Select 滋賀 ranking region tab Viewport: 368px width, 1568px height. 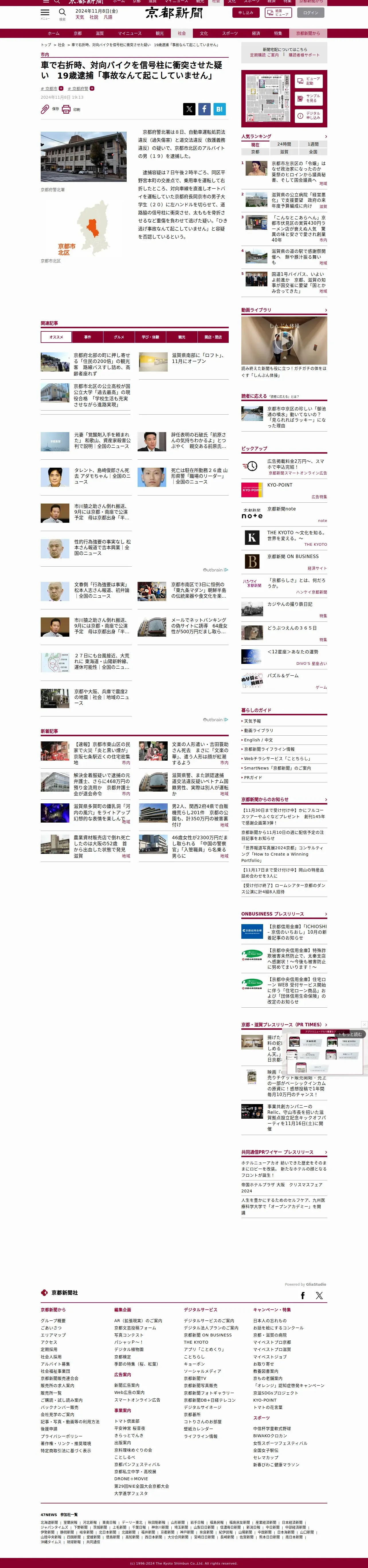(284, 151)
